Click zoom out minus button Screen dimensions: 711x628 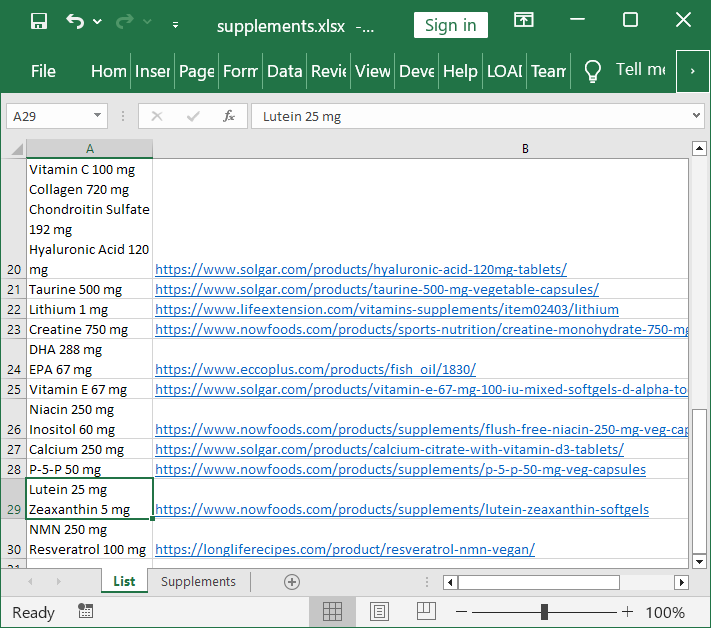coord(461,612)
